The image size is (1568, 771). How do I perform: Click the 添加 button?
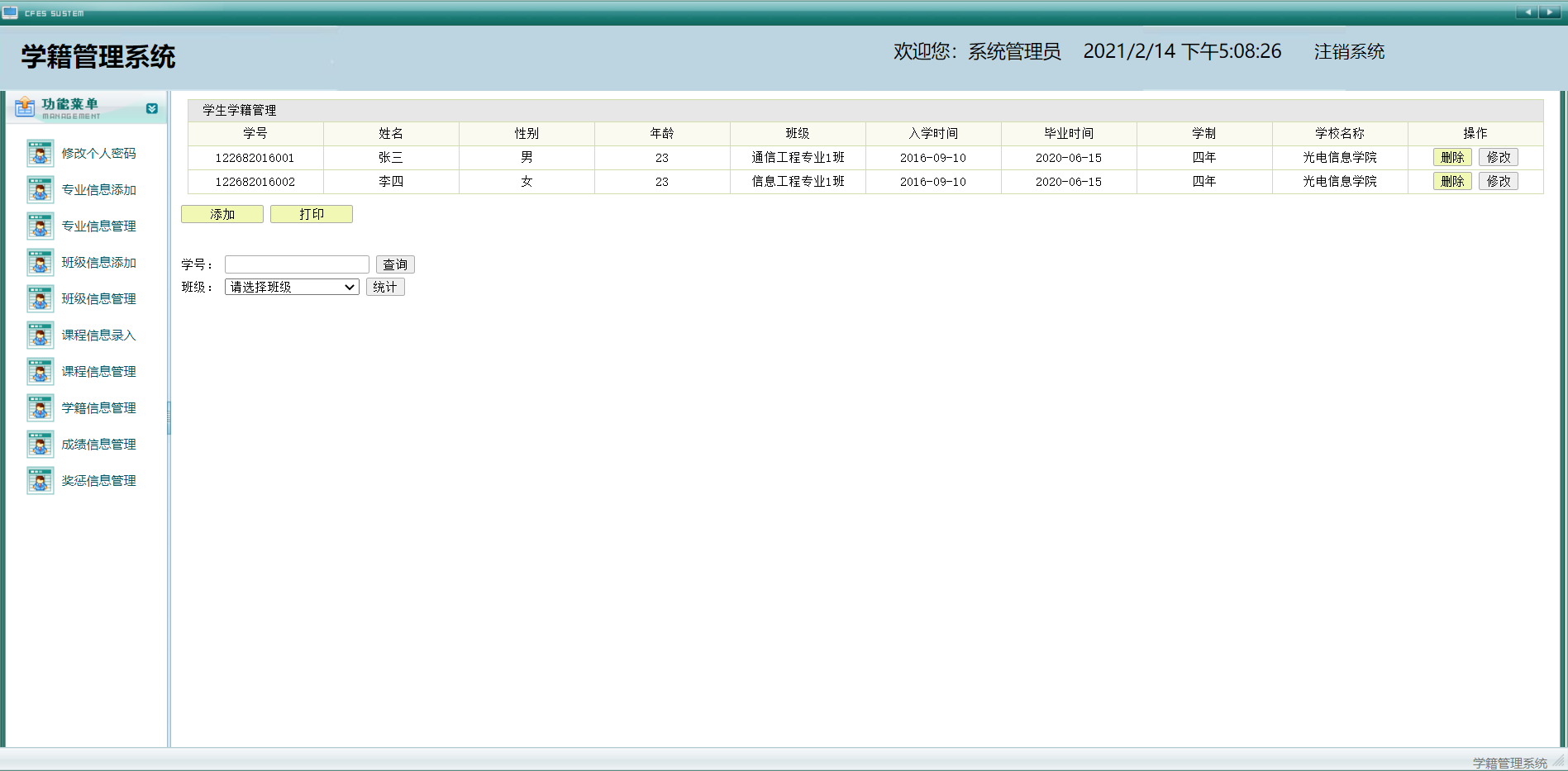point(222,214)
